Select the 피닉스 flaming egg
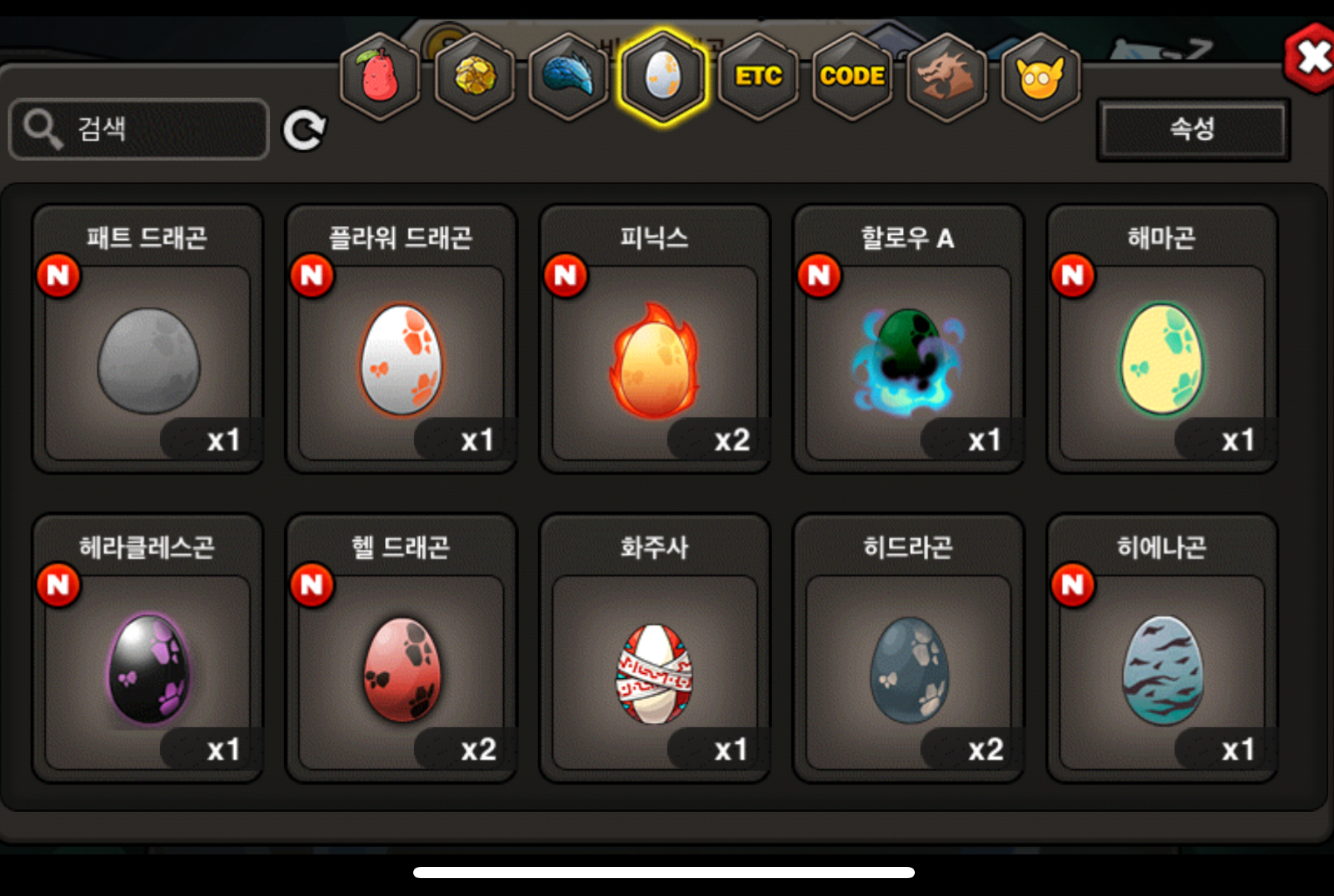 [x=654, y=340]
